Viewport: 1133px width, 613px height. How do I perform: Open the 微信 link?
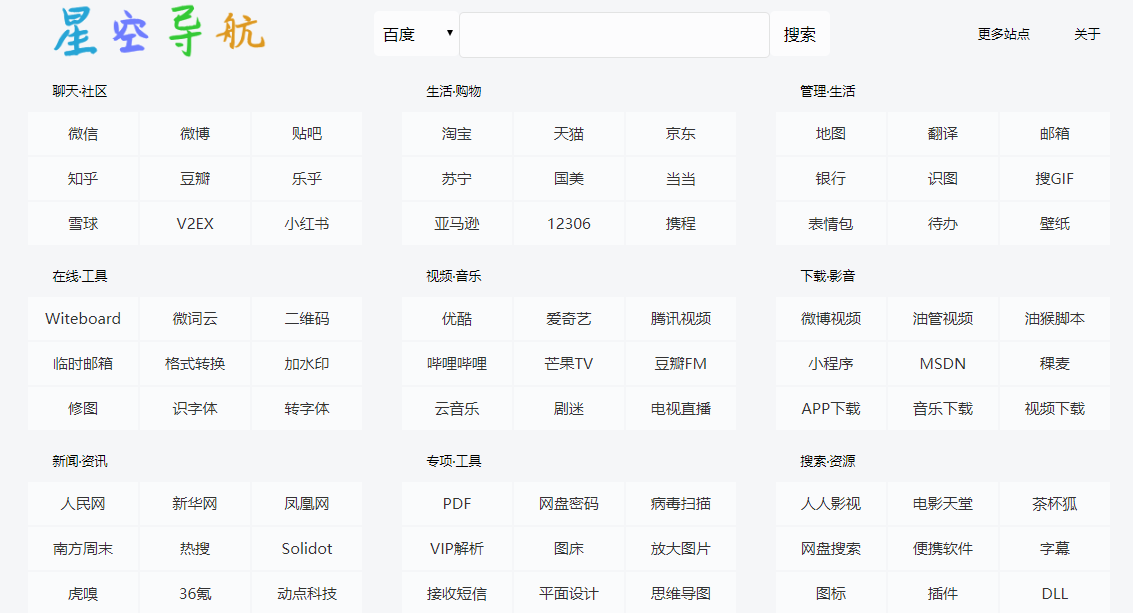point(83,134)
